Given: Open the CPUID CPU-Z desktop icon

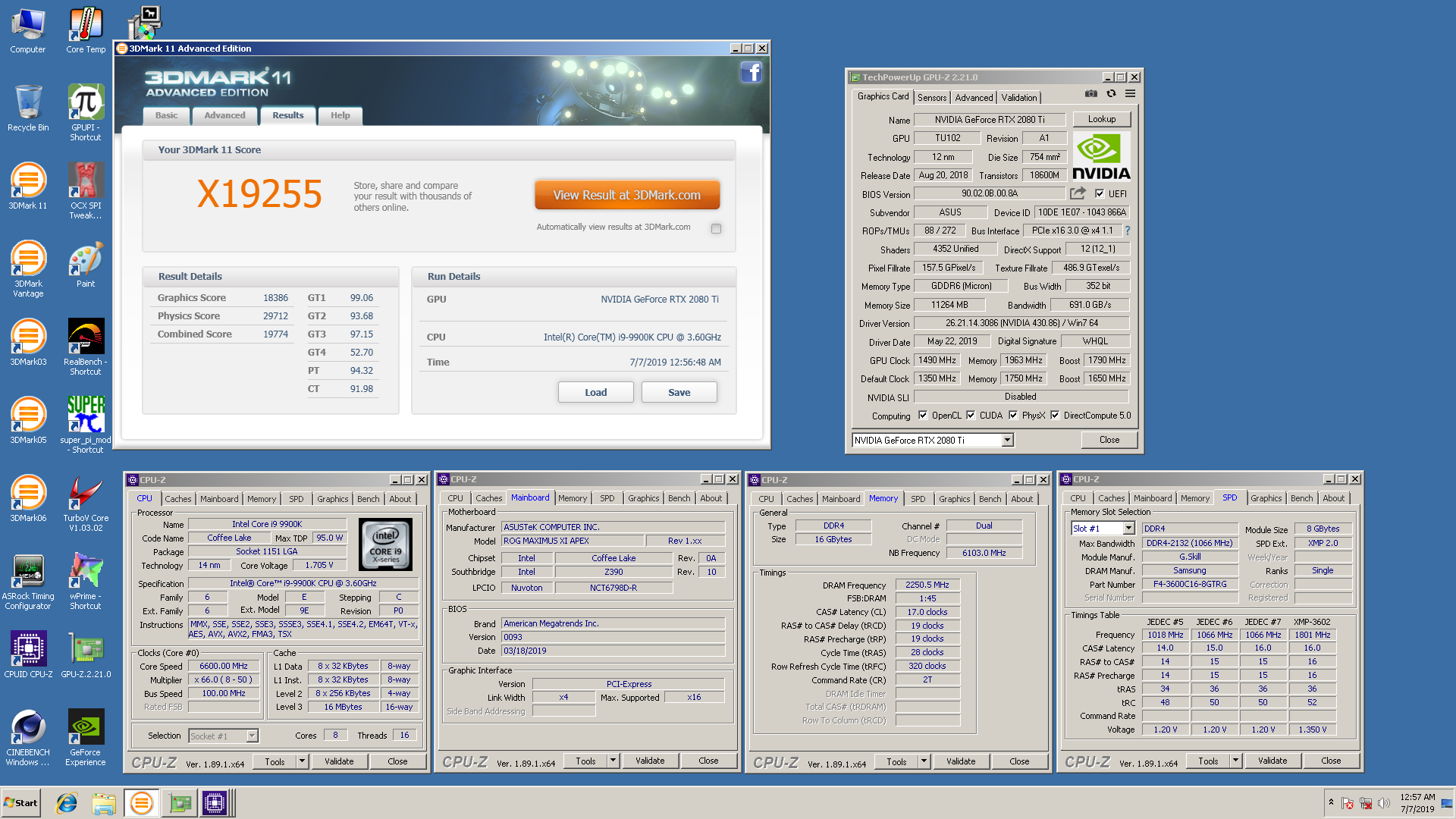Looking at the screenshot, I should (x=28, y=655).
